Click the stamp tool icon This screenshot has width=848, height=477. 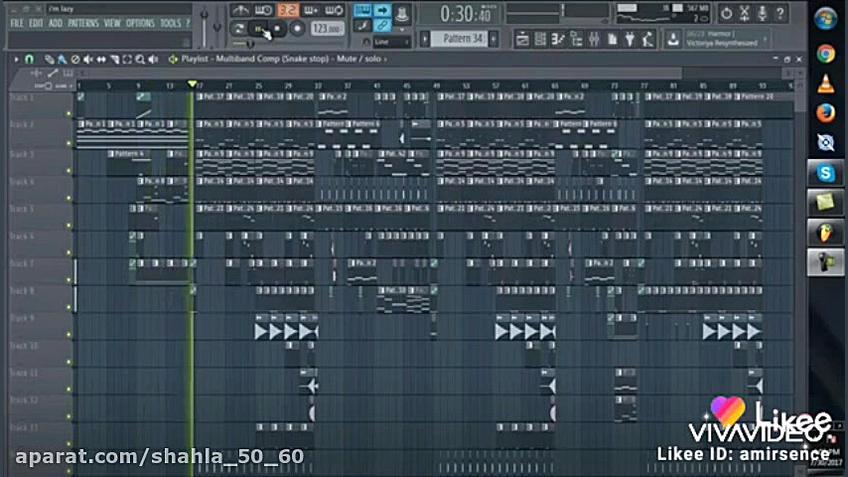[402, 15]
